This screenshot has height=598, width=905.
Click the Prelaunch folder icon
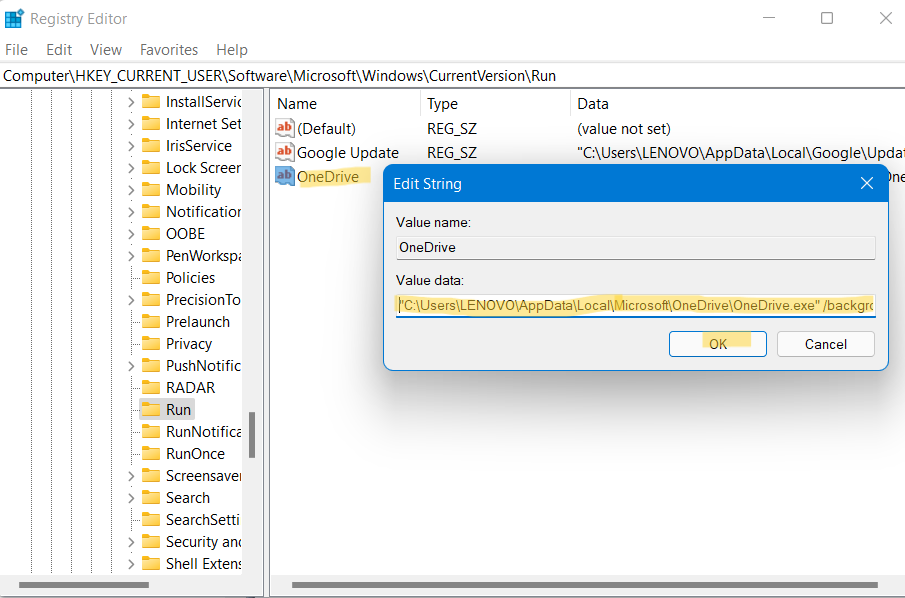pyautogui.click(x=151, y=322)
